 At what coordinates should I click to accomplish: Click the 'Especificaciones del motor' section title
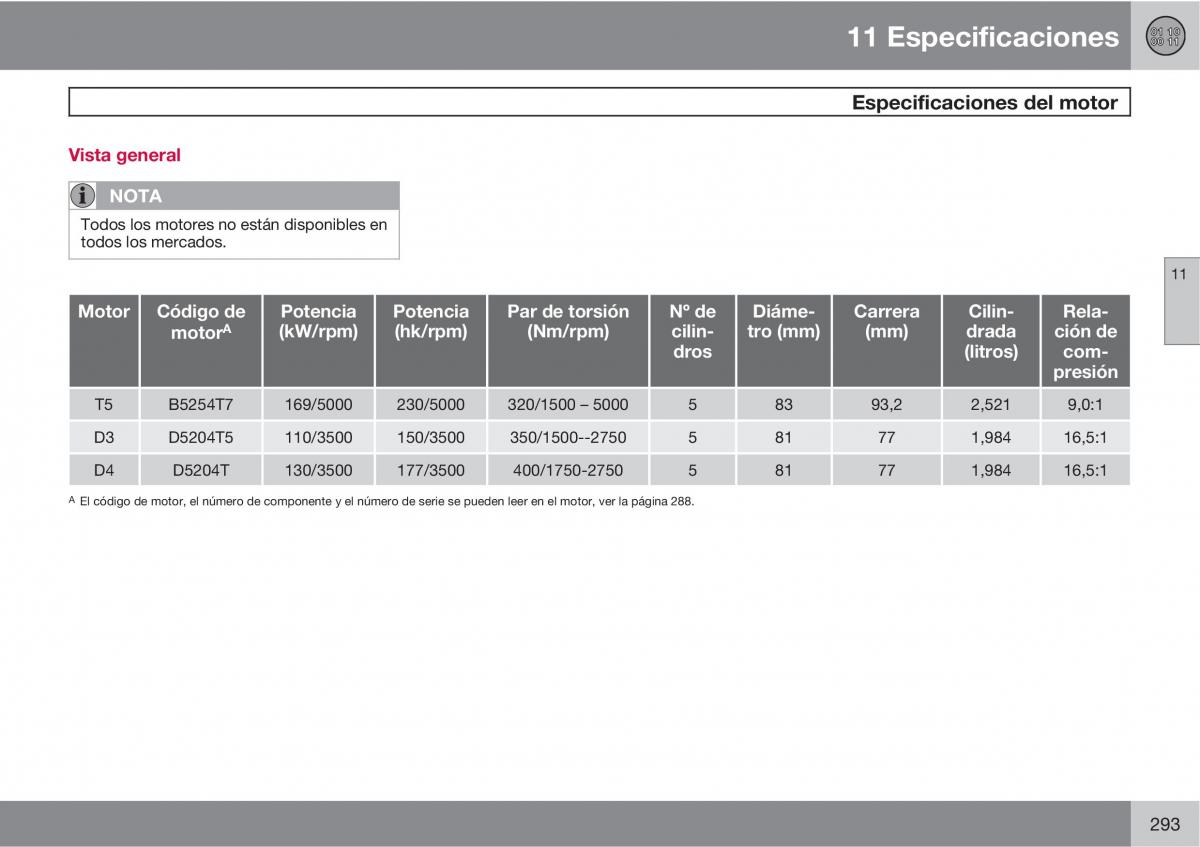985,102
